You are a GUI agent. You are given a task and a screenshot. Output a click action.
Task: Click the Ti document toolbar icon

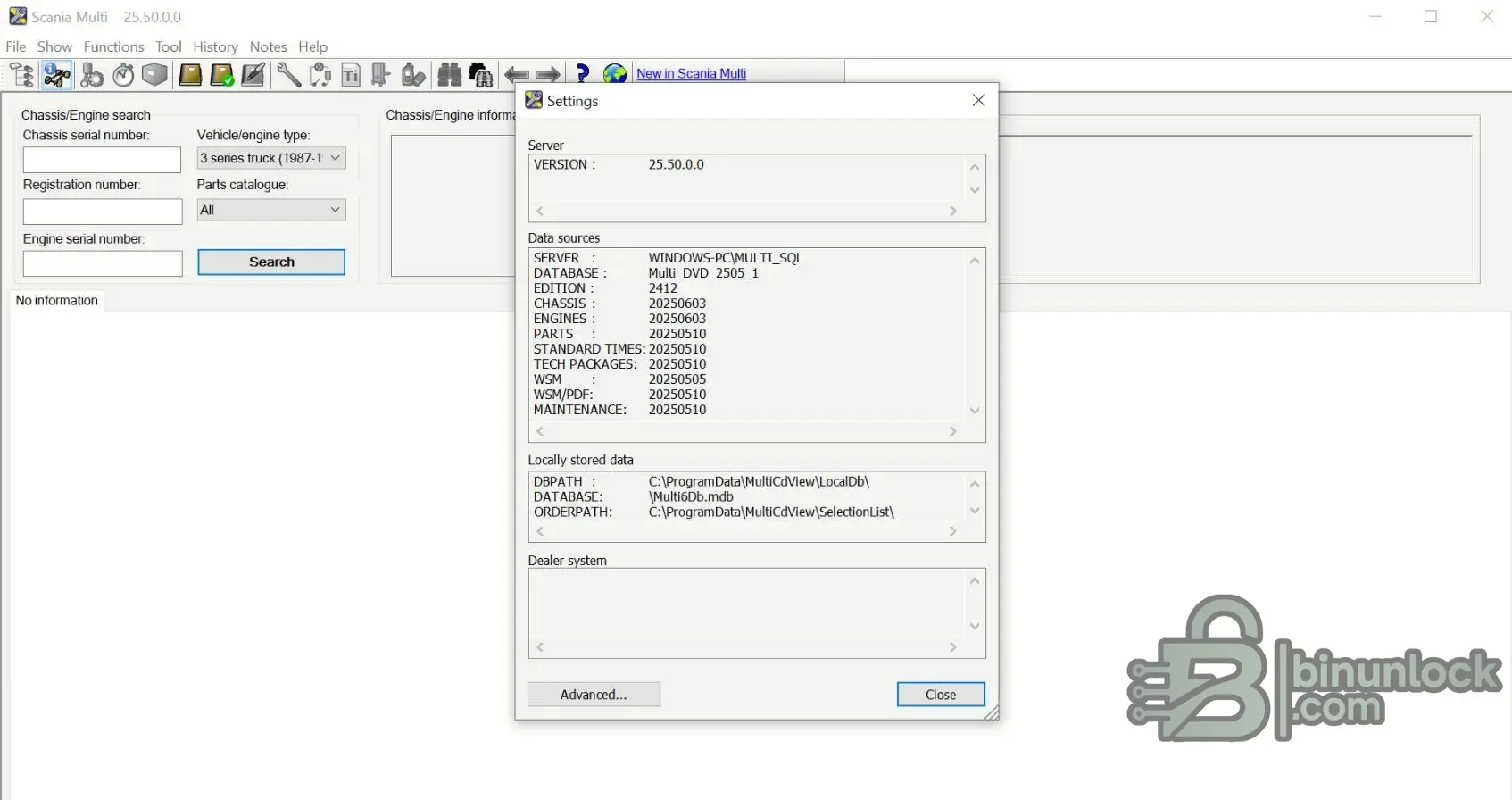351,75
